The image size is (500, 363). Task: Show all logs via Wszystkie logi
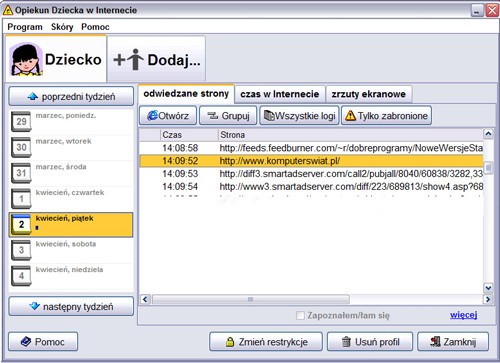[x=299, y=116]
